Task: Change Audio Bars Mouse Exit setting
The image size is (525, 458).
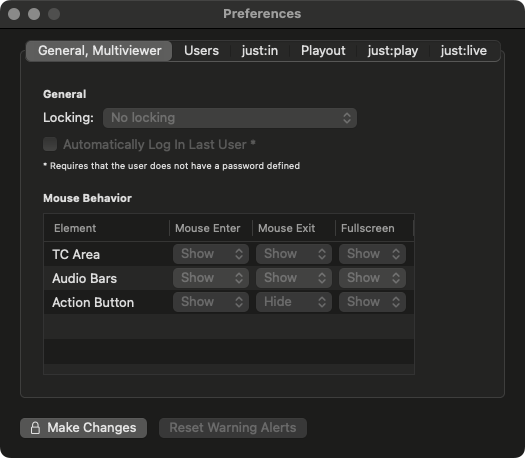Action: click(294, 278)
